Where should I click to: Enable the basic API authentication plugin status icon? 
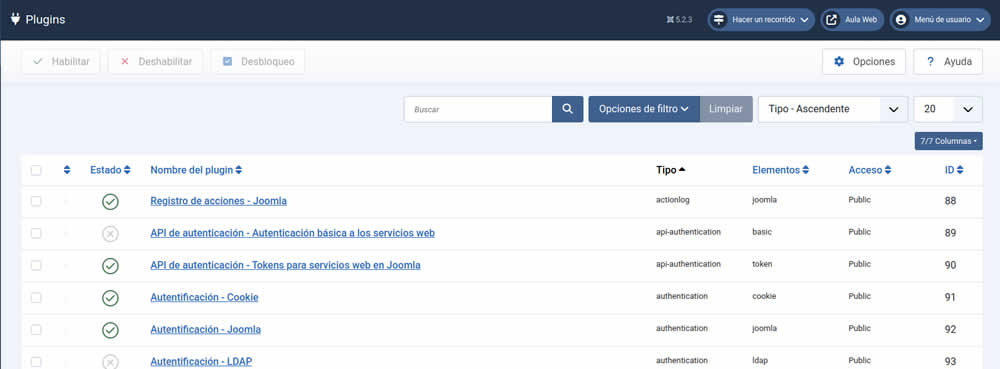110,233
